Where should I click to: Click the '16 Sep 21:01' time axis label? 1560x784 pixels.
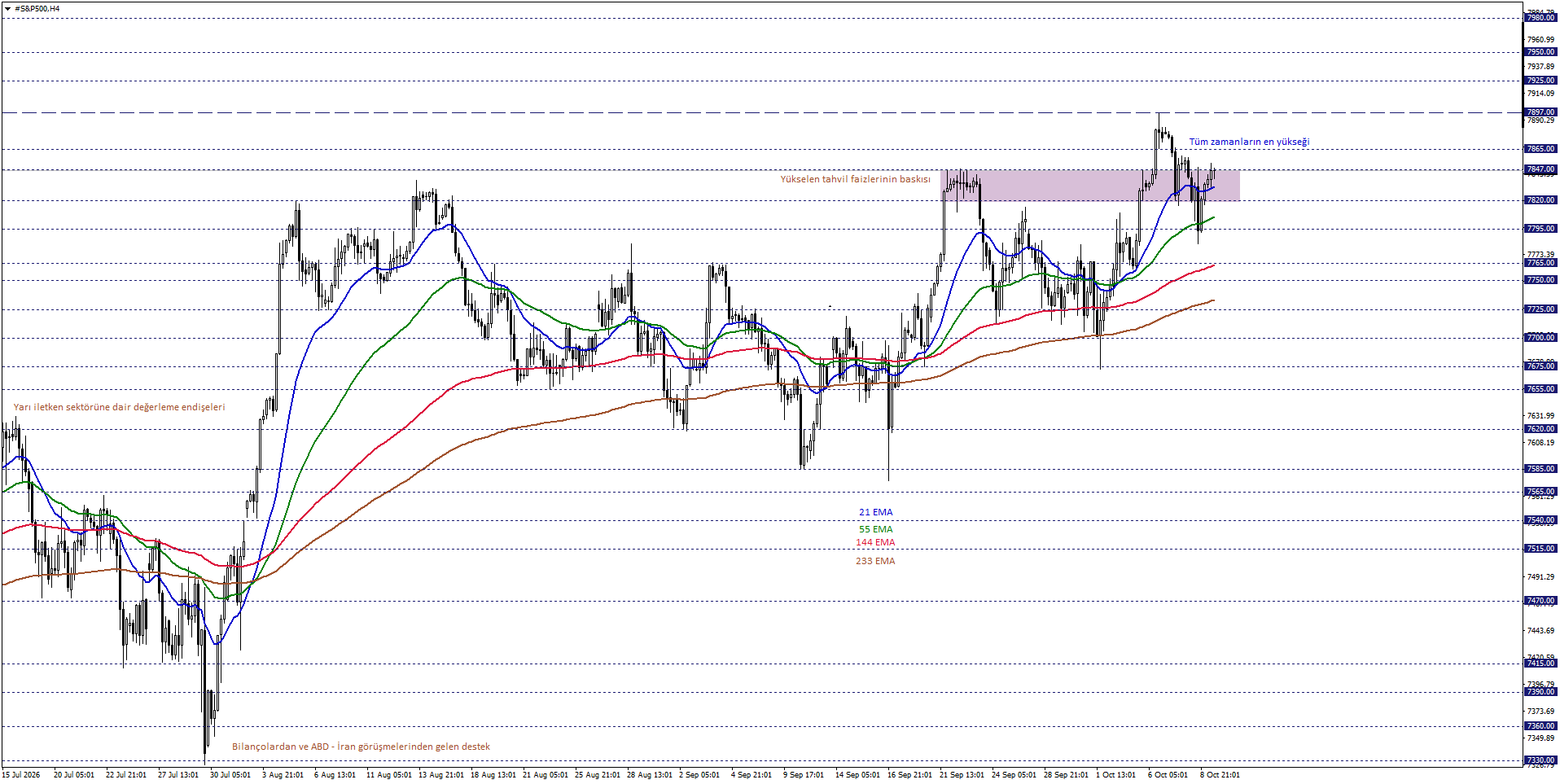click(x=910, y=775)
